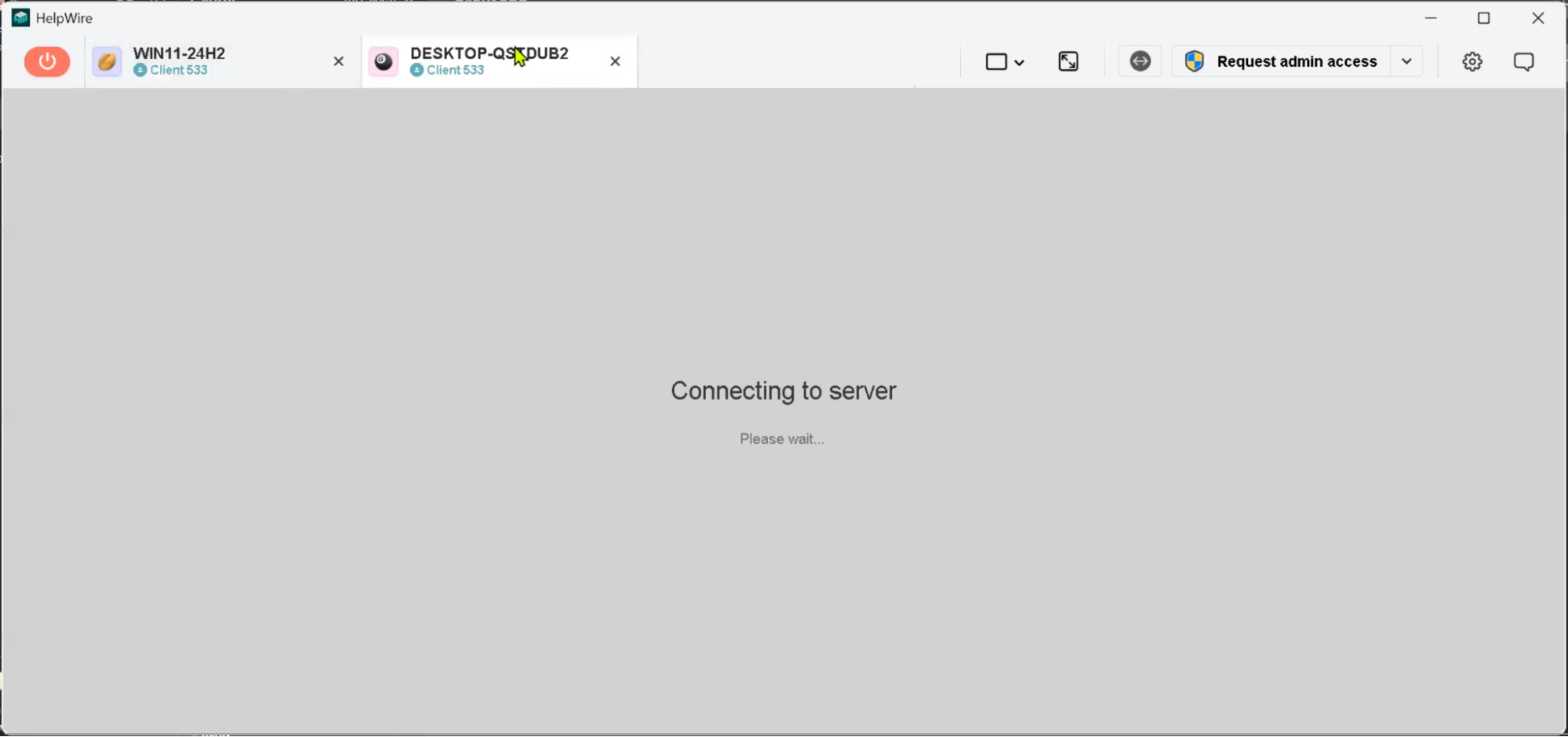The image size is (1568, 737).
Task: Open the display selection dropdown
Action: [x=1005, y=61]
